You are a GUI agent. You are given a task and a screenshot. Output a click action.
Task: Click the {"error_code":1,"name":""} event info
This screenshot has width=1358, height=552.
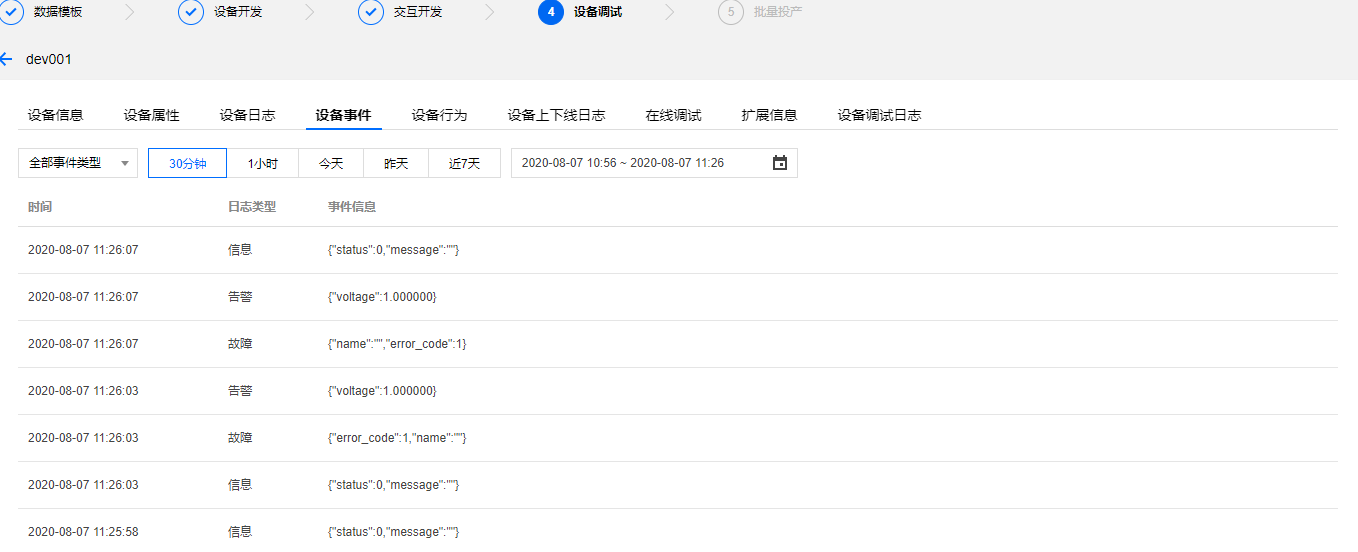[397, 438]
